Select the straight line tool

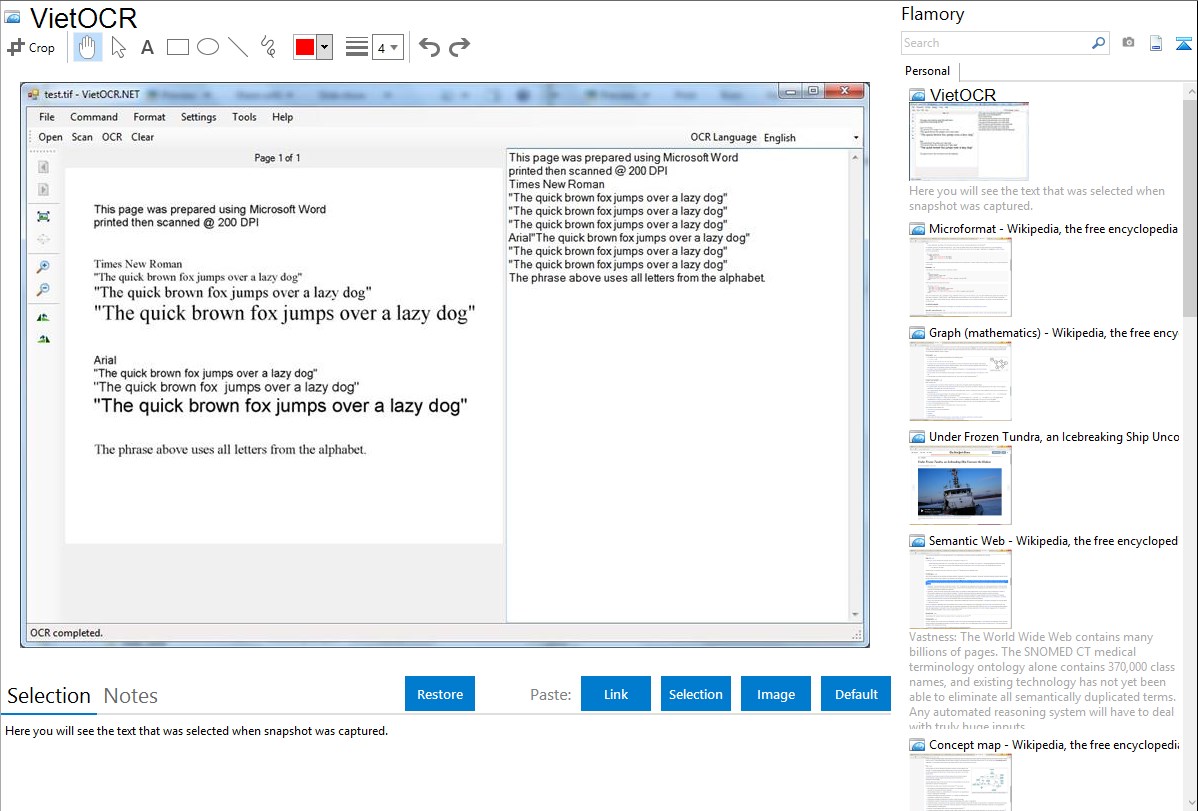[x=238, y=47]
